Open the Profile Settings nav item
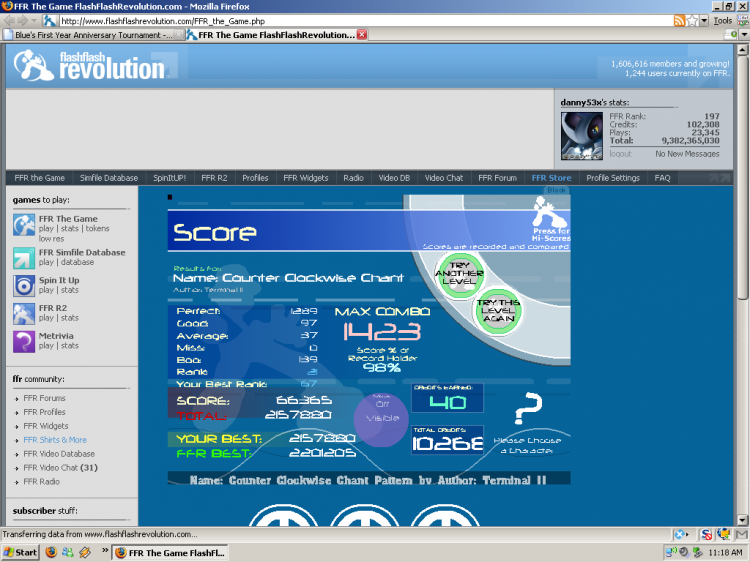This screenshot has width=750, height=562. (613, 178)
